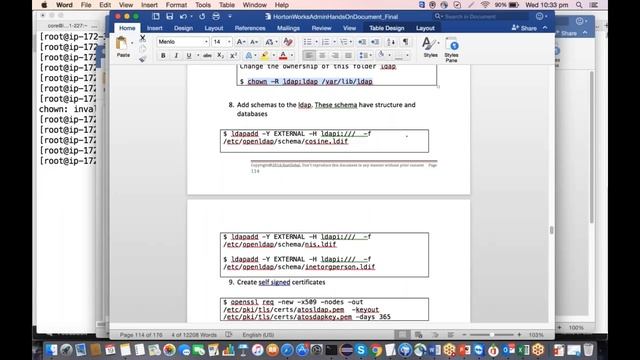
Task: Toggle Bold formatting
Action: 163,56
